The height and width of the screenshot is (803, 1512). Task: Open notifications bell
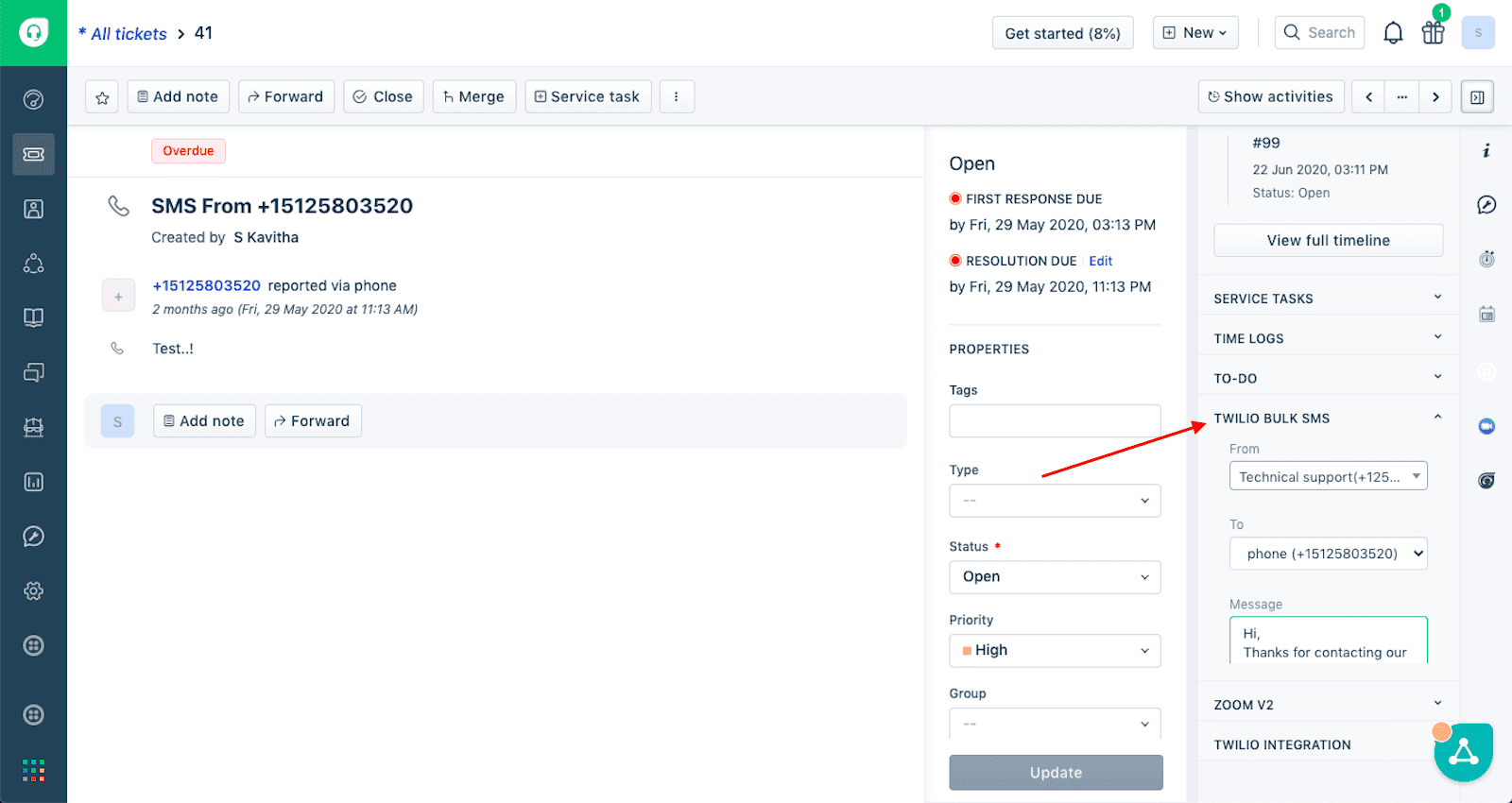1393,33
